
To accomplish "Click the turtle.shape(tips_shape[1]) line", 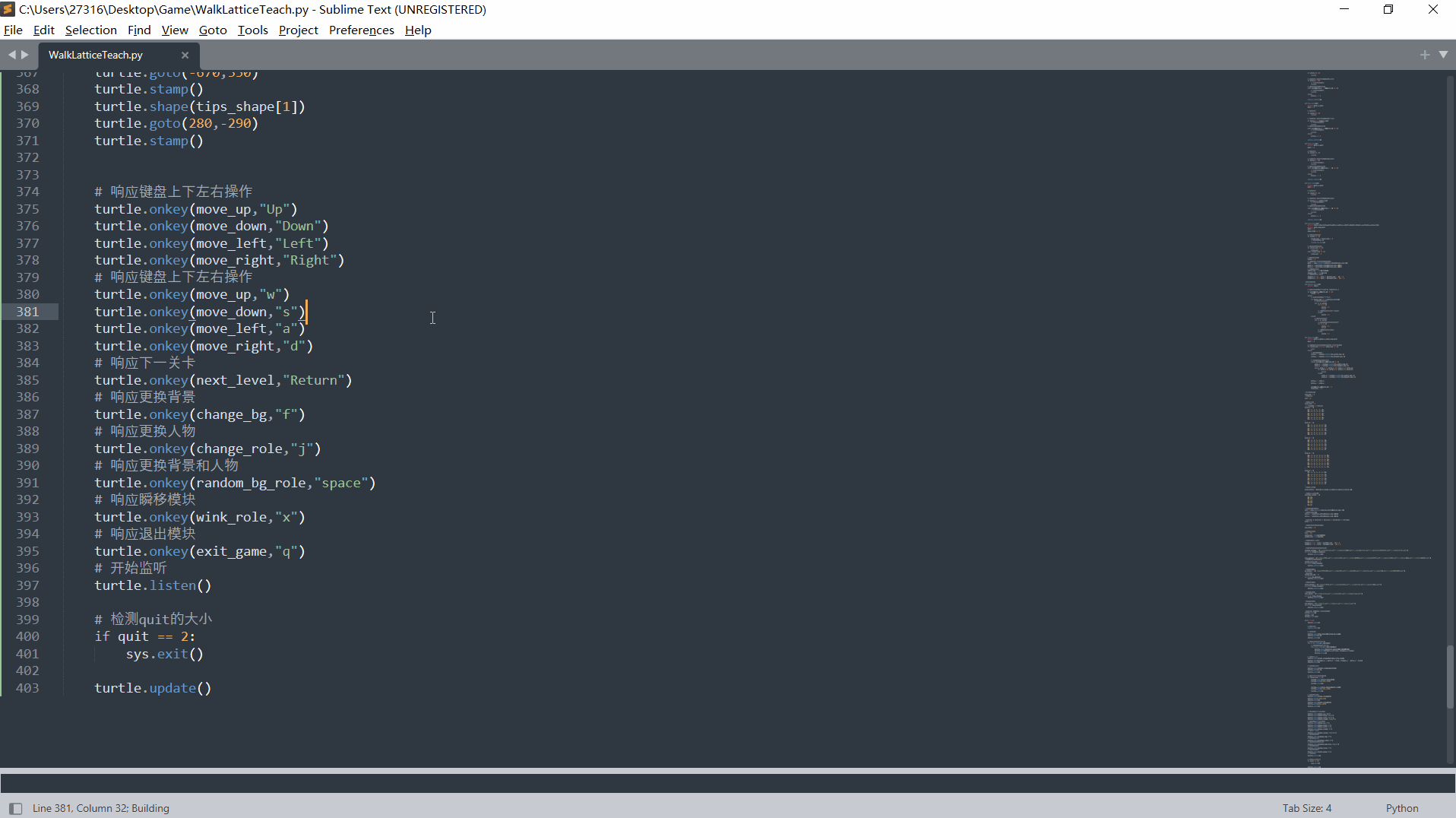I will pos(200,106).
